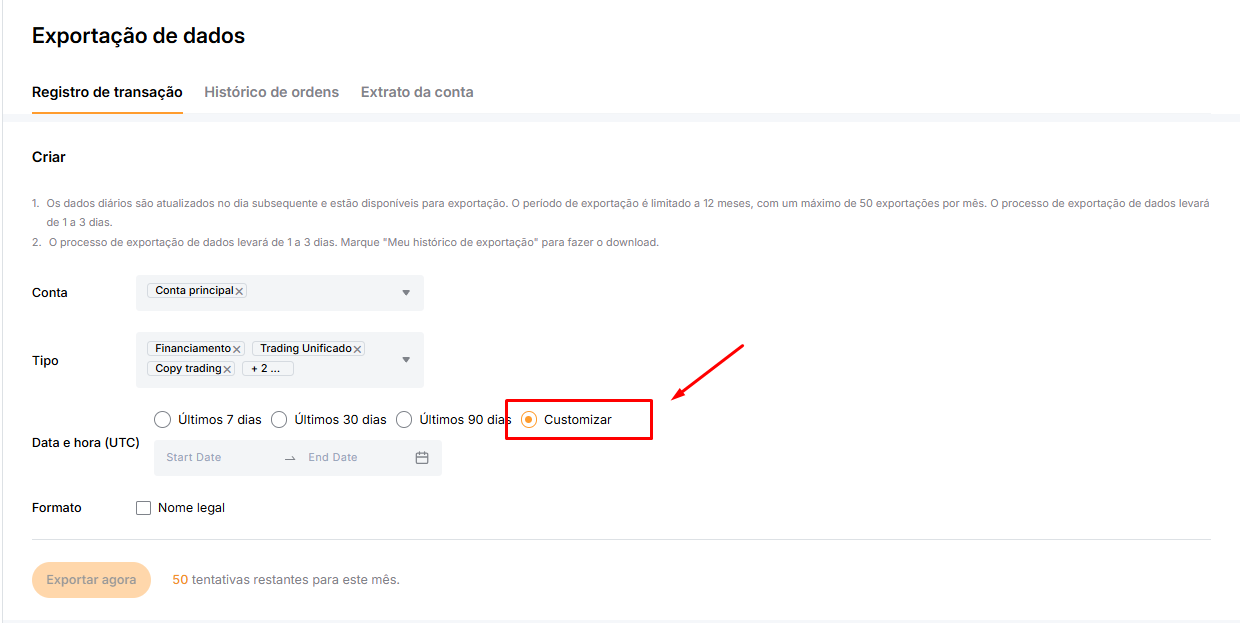Viewport: 1240px width, 623px height.
Task: Remove the Conta principal tag
Action: (239, 291)
